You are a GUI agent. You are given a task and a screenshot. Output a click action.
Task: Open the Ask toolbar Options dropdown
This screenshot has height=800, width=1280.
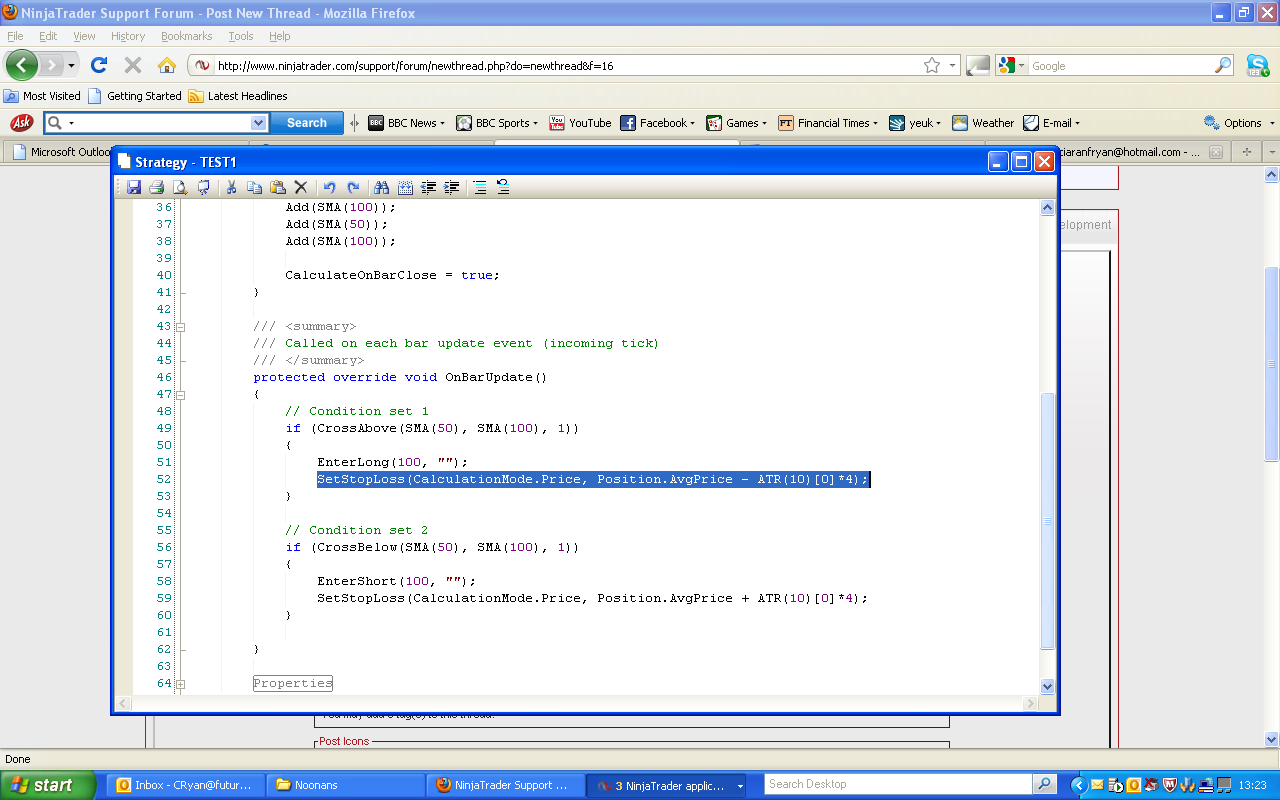tap(1241, 123)
